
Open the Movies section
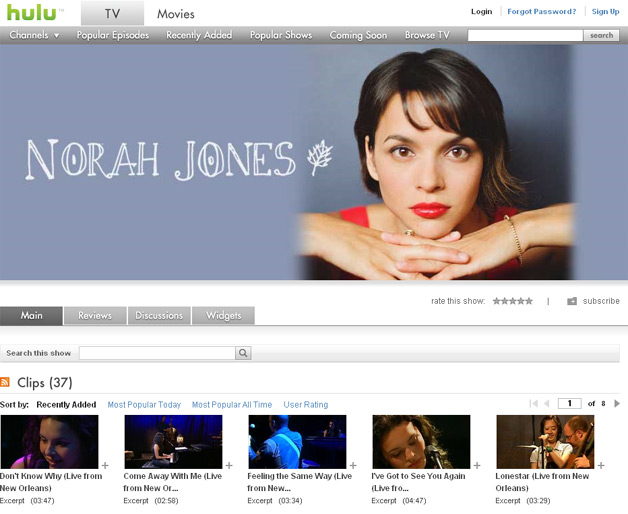176,14
